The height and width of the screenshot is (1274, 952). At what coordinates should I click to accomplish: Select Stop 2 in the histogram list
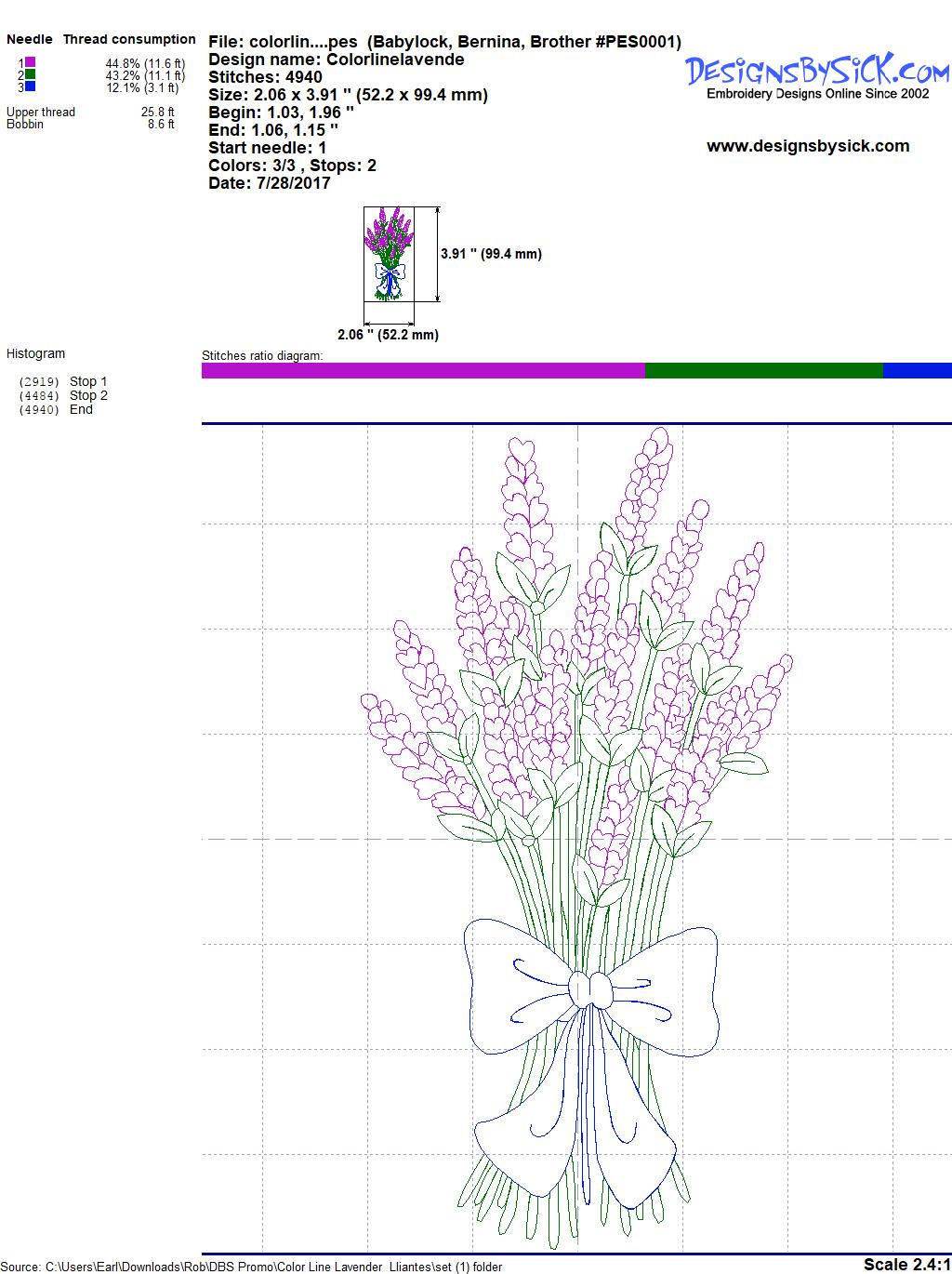click(x=88, y=395)
